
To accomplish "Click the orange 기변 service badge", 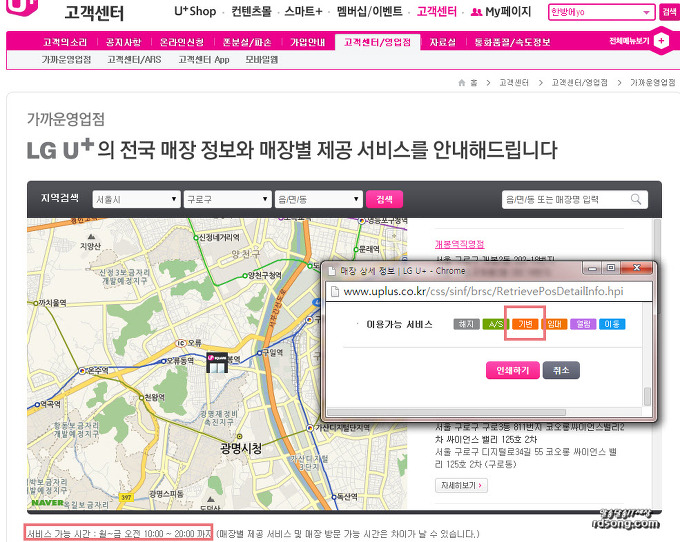I will (x=525, y=324).
